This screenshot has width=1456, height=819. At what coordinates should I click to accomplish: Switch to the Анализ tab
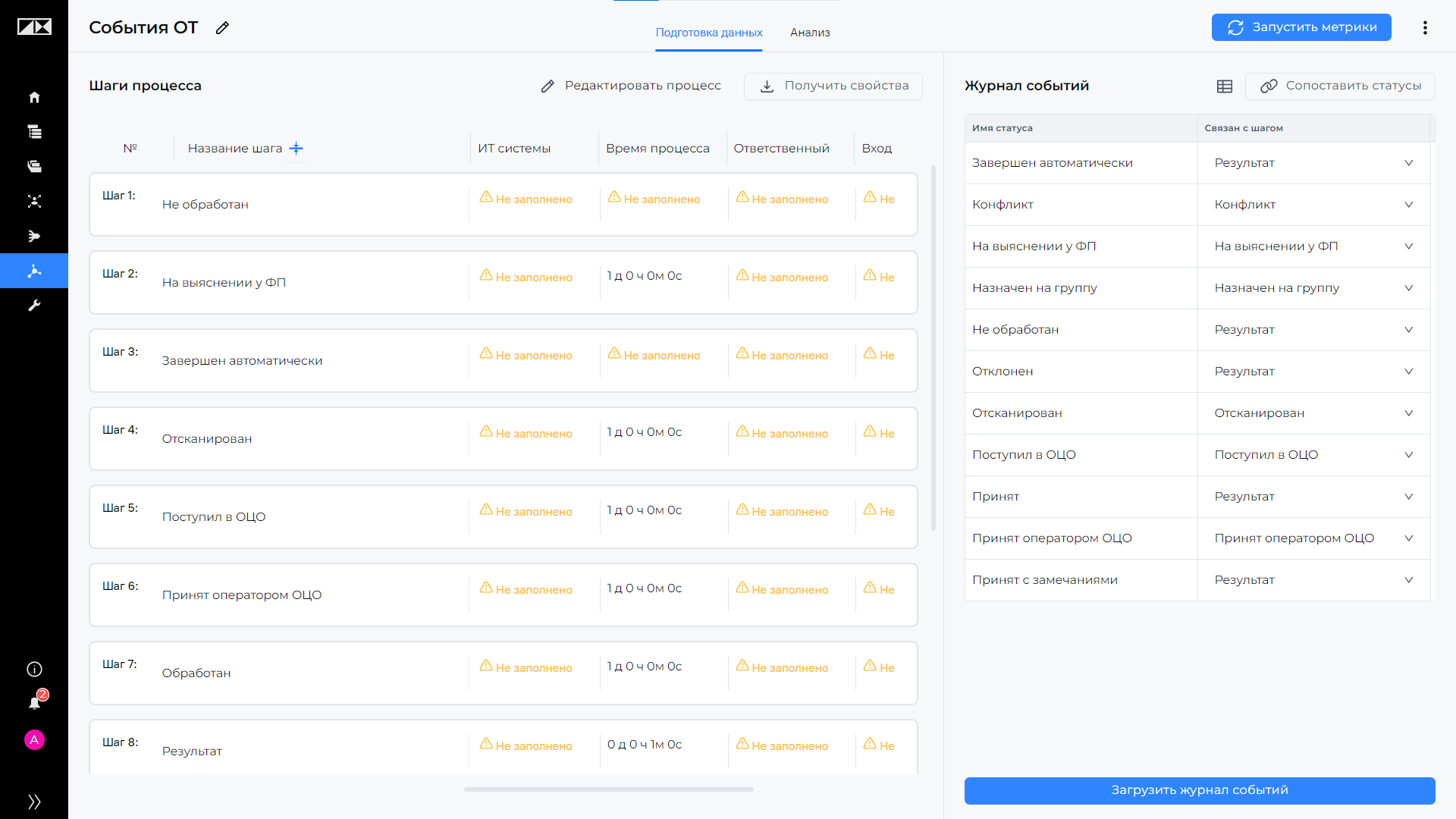tap(810, 33)
